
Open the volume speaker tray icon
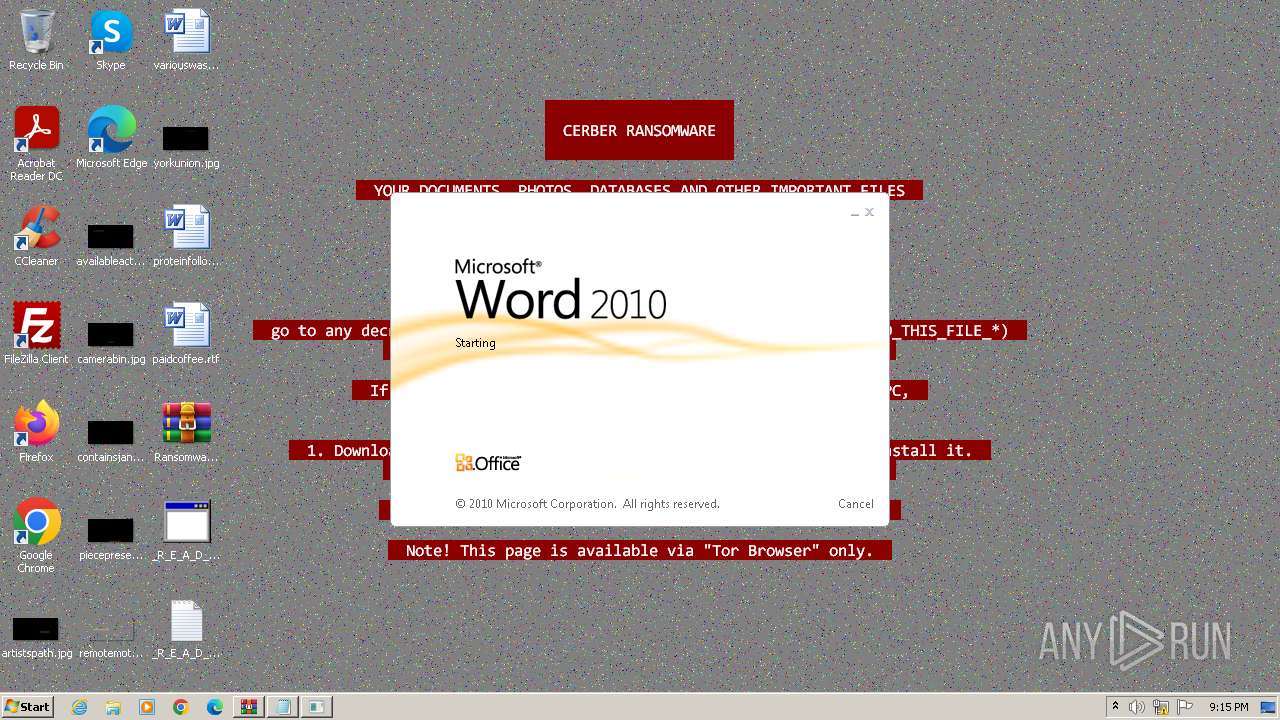1137,707
